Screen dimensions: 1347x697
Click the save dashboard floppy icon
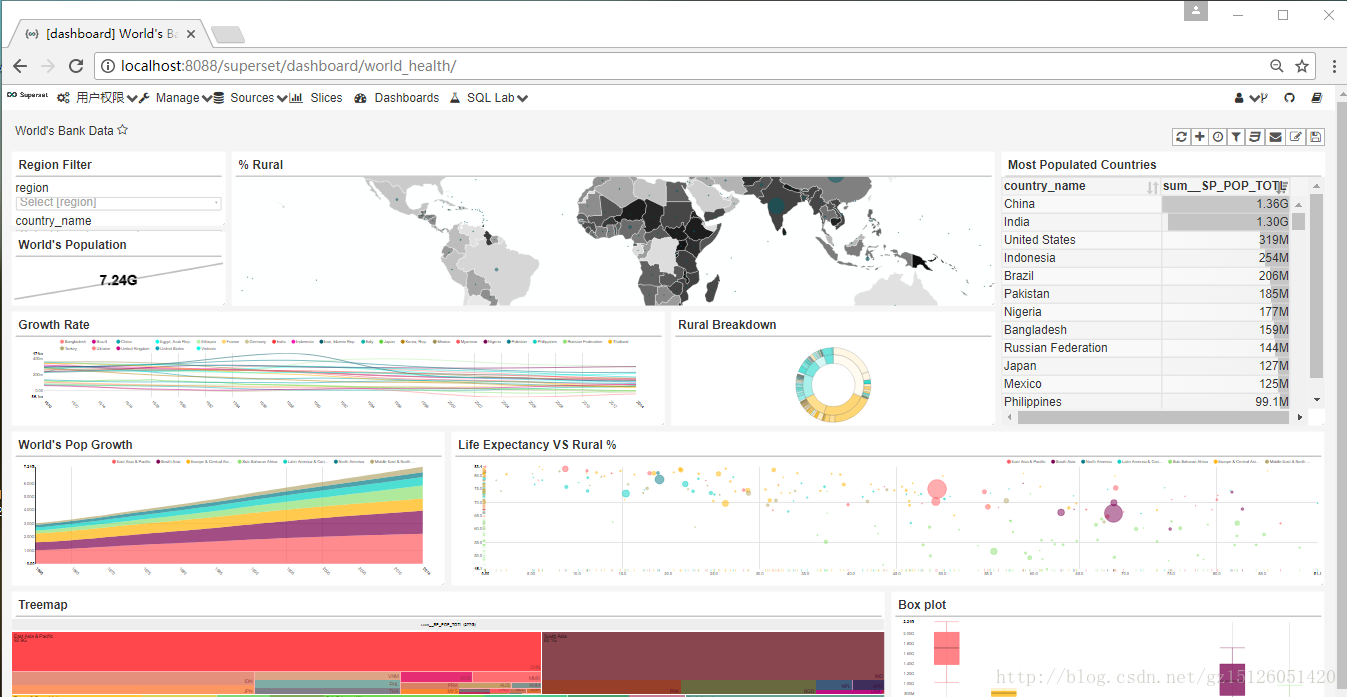pos(1315,137)
